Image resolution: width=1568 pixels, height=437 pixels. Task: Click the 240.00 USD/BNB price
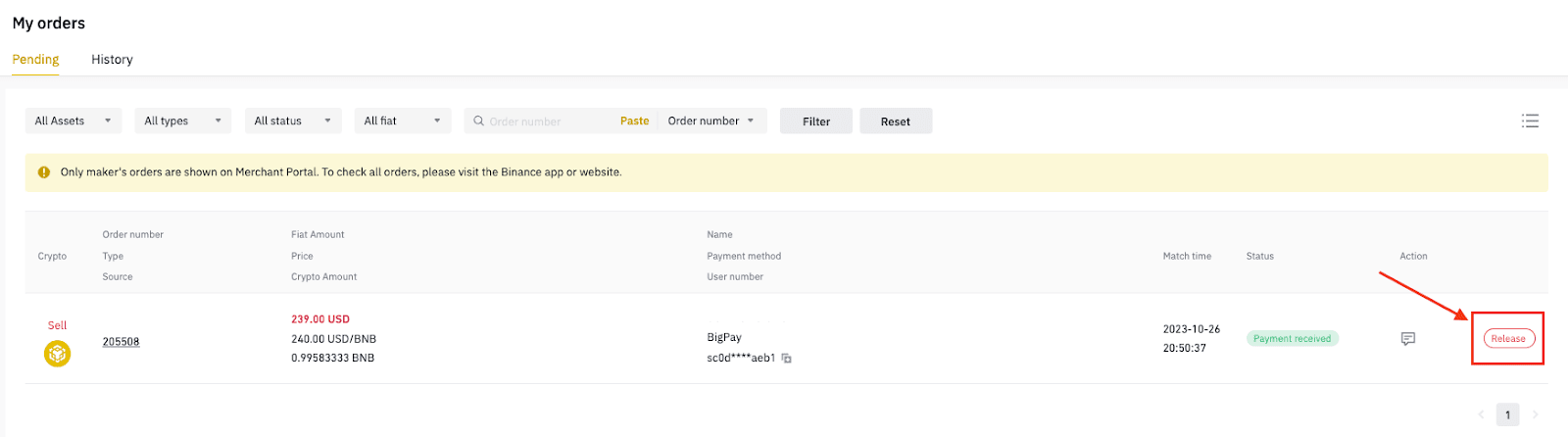(x=333, y=339)
